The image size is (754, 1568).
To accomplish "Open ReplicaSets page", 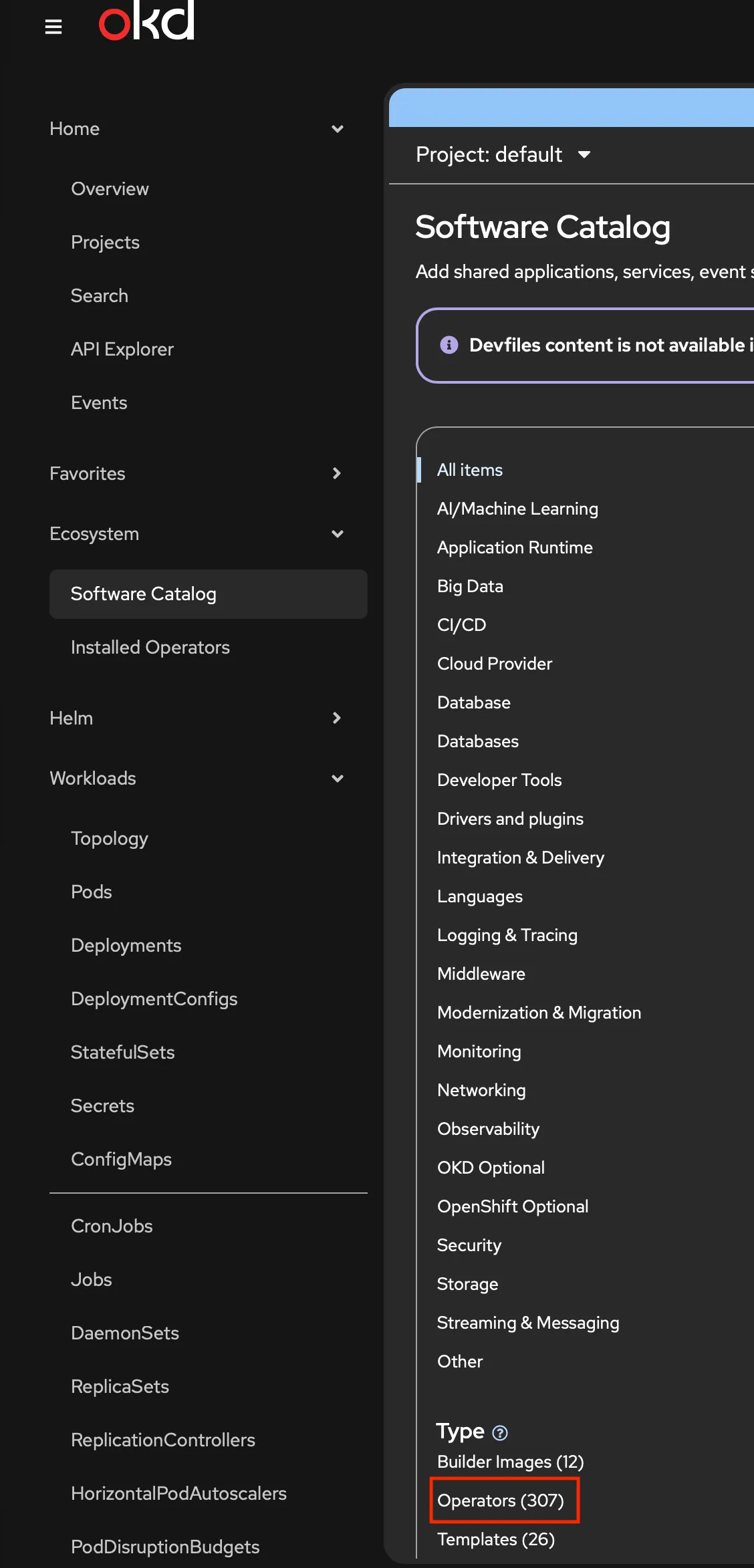I will tap(120, 1386).
